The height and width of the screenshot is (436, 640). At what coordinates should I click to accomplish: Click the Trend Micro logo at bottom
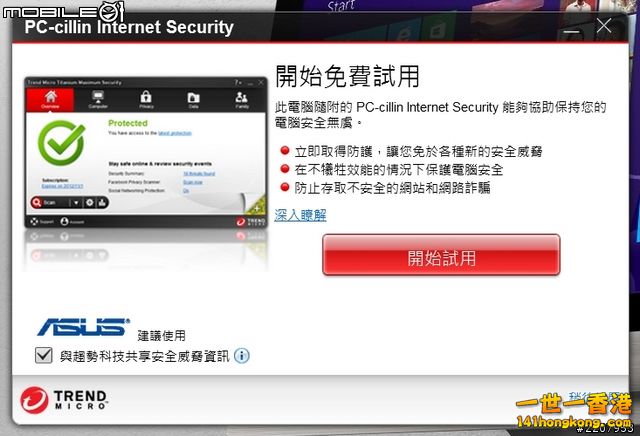[64, 400]
